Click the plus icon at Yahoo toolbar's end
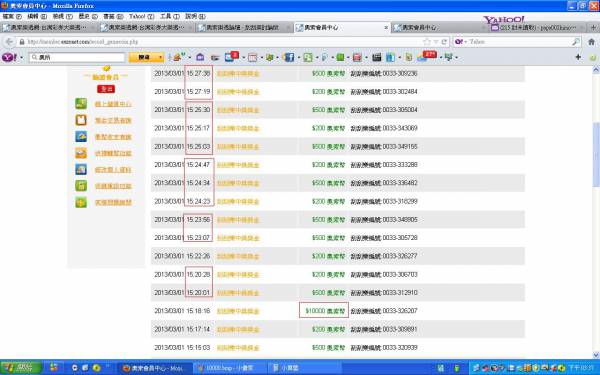The width and height of the screenshot is (600, 375). [578, 57]
